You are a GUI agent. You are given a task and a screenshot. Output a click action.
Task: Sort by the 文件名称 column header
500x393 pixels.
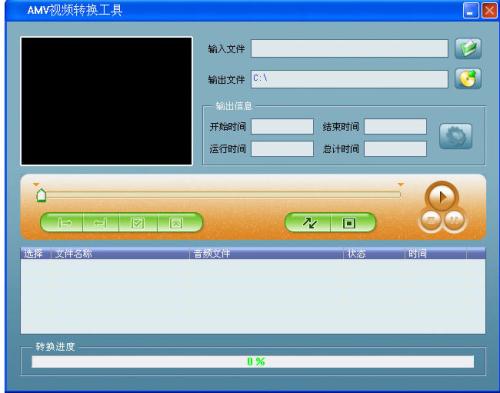[x=120, y=254]
